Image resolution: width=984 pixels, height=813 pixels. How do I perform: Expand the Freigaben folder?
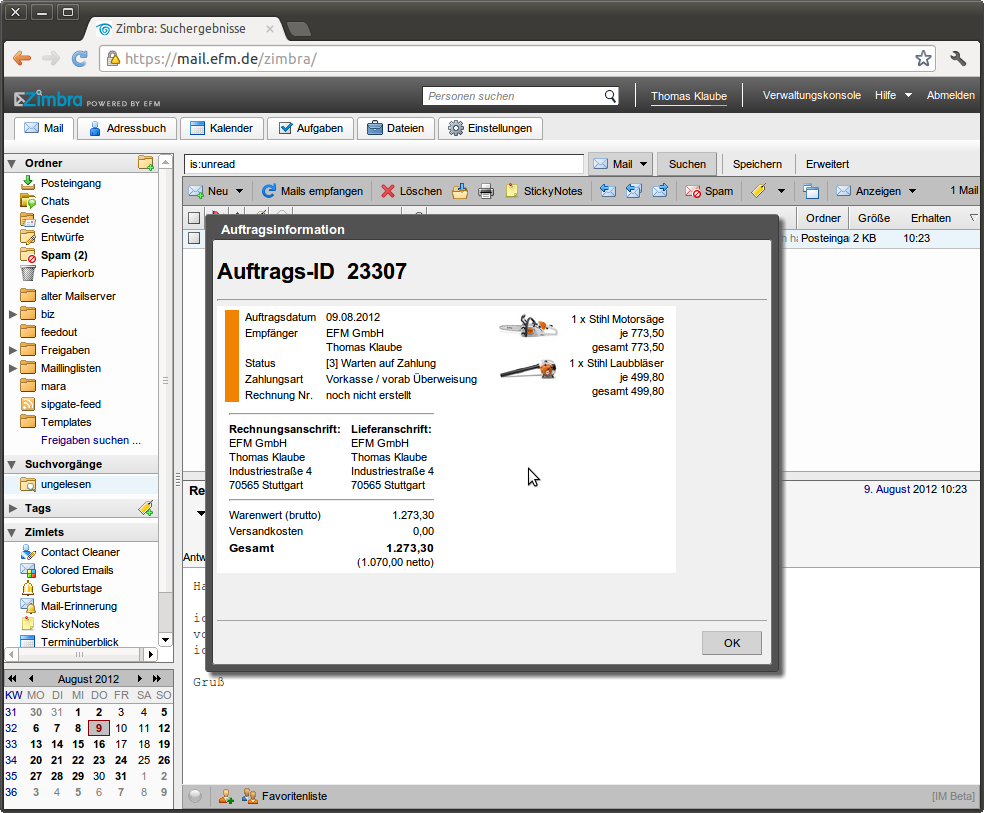point(12,350)
